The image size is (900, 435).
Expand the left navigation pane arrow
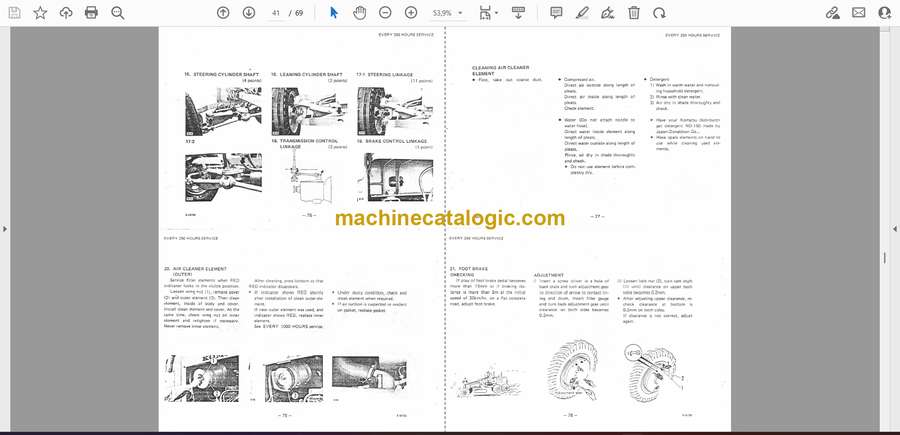click(x=5, y=229)
